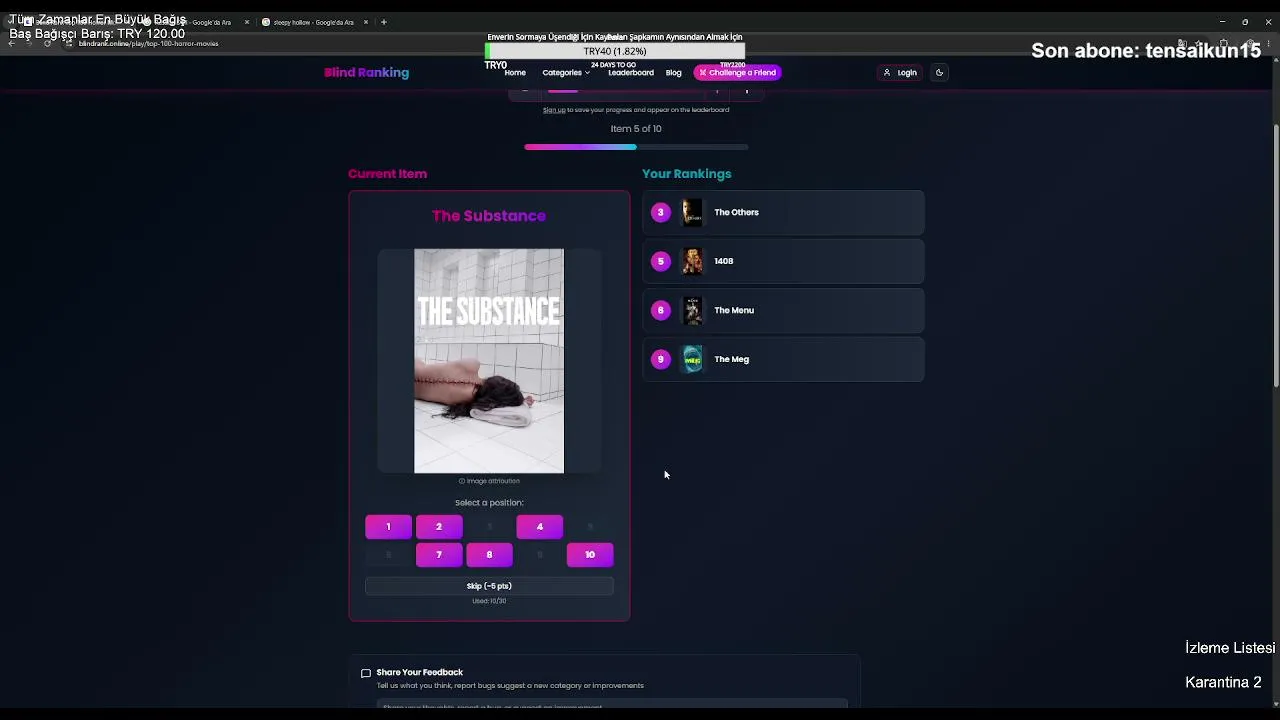This screenshot has width=1280, height=720.
Task: Click the 1408 poster thumbnail
Action: pos(692,261)
